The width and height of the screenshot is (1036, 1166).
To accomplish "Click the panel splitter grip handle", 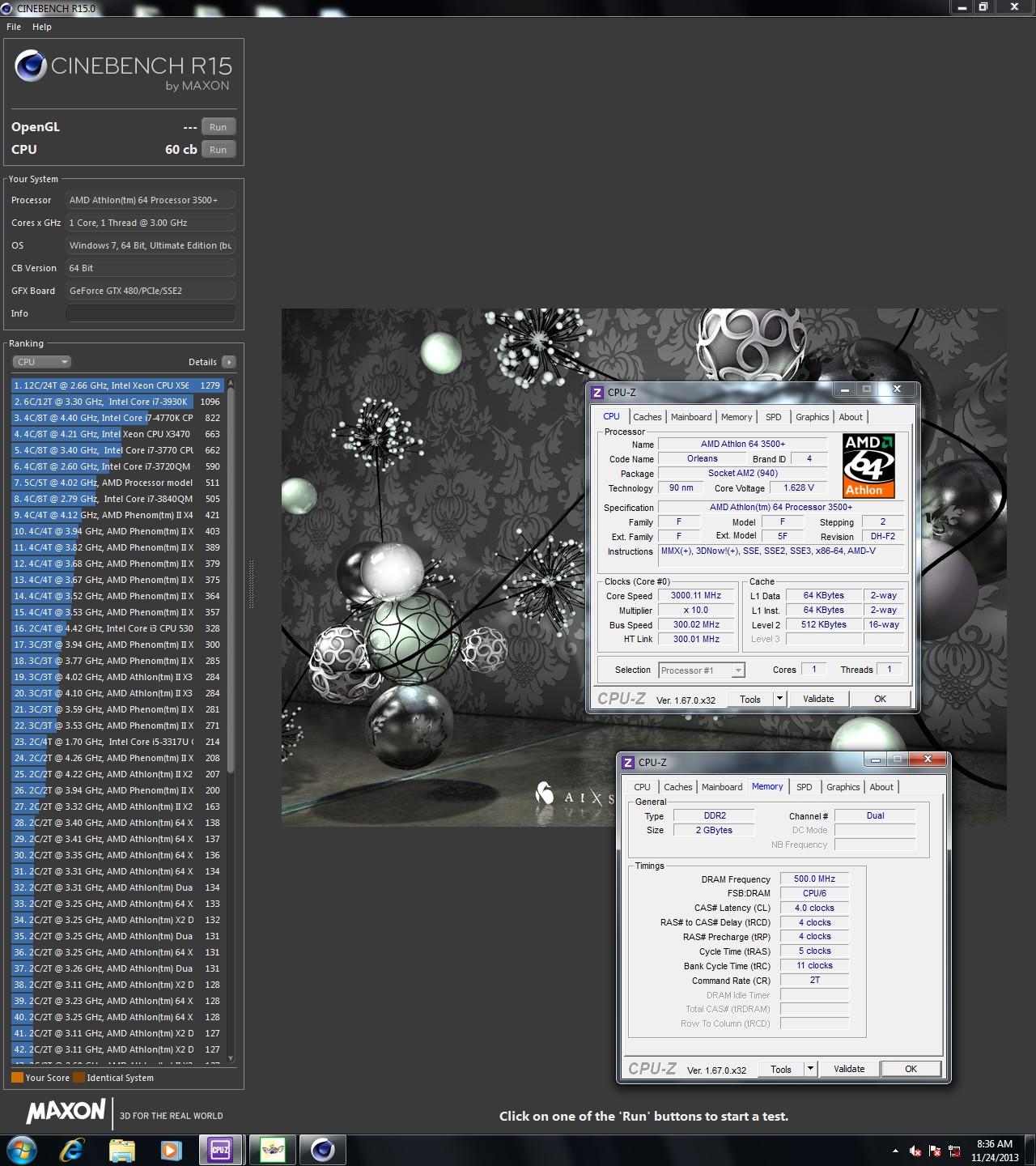I will (250, 585).
